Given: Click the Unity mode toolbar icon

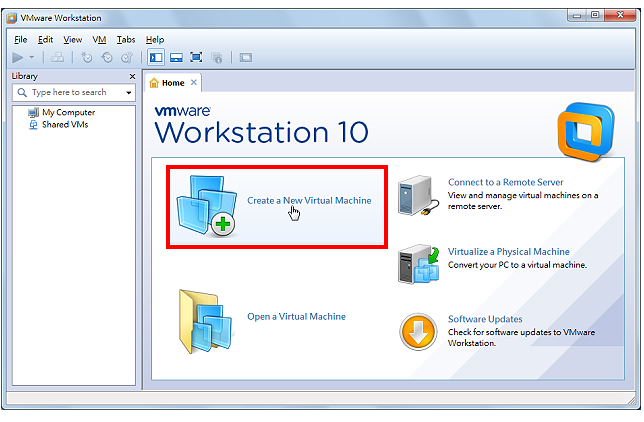Looking at the screenshot, I should [x=216, y=58].
